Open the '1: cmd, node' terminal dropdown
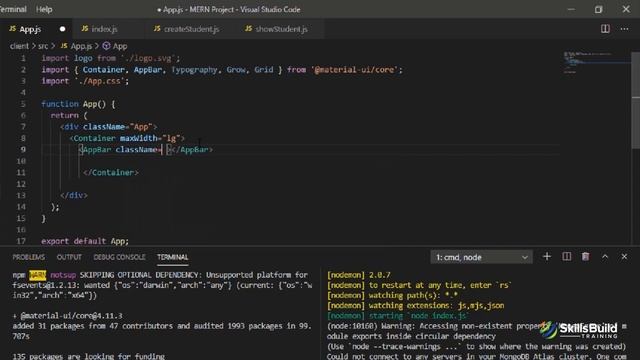This screenshot has height=360, width=640. 481,257
